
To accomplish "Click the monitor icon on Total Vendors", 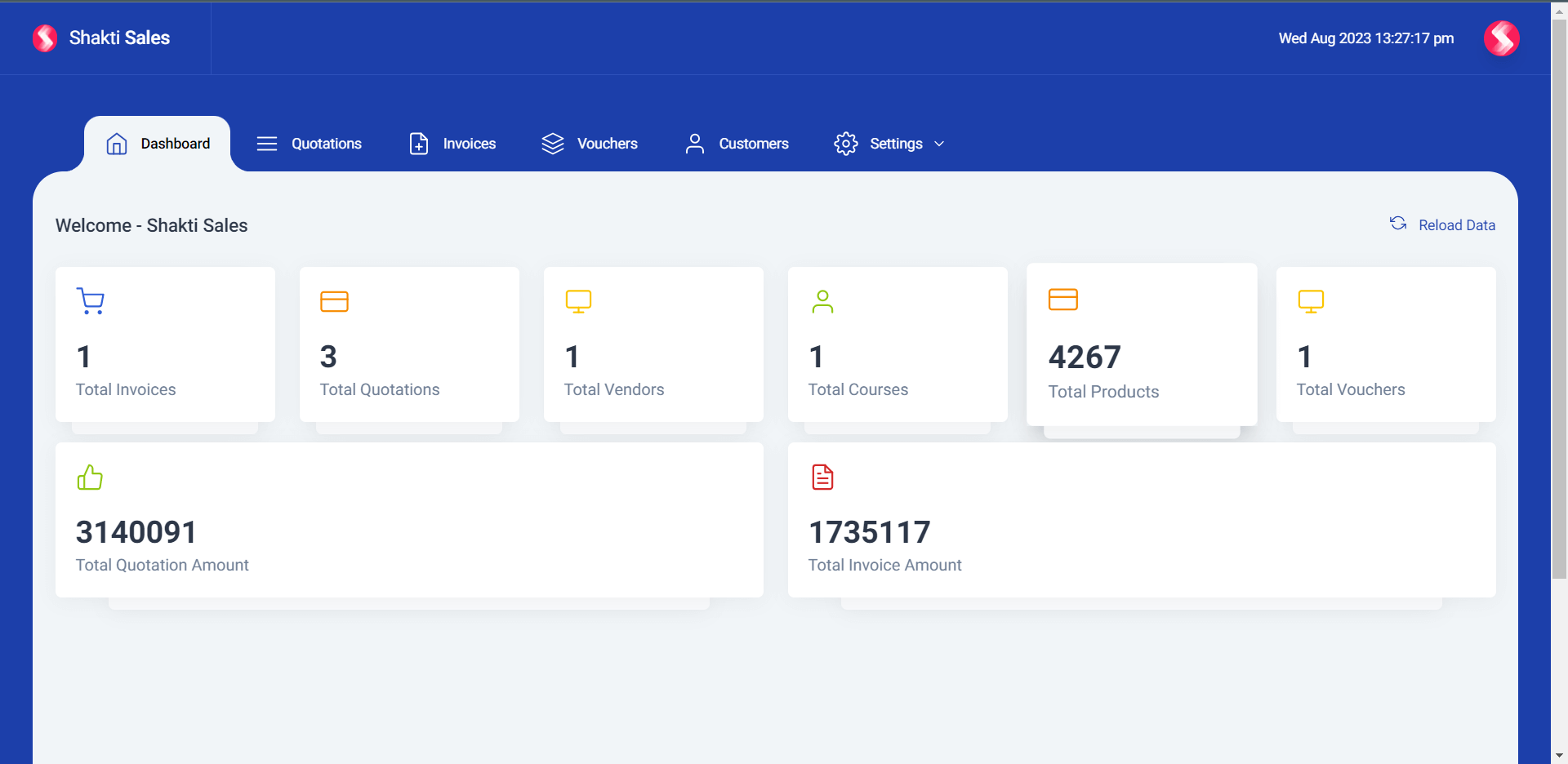I will coord(578,301).
